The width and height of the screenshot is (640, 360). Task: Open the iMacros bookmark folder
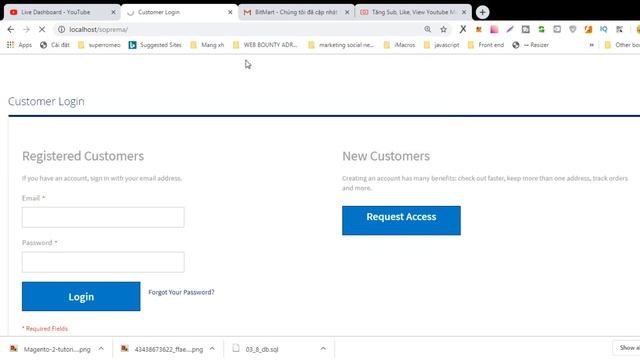click(400, 45)
